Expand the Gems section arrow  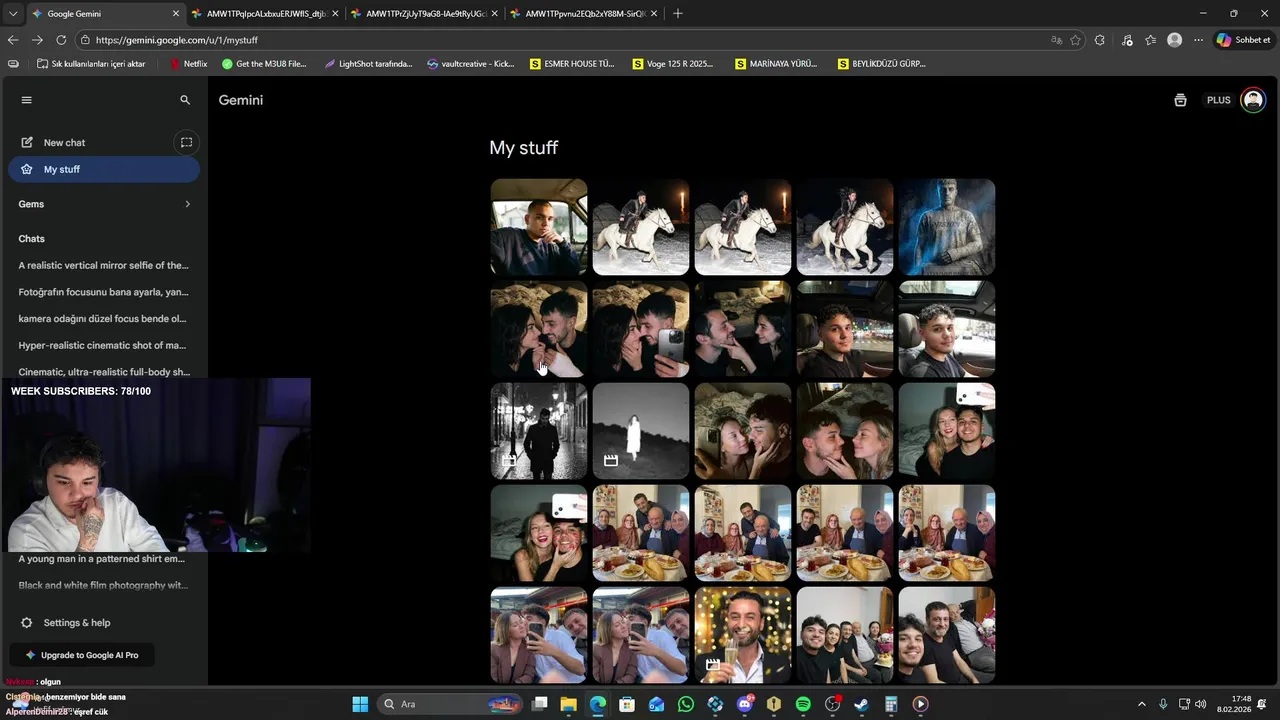pos(187,204)
